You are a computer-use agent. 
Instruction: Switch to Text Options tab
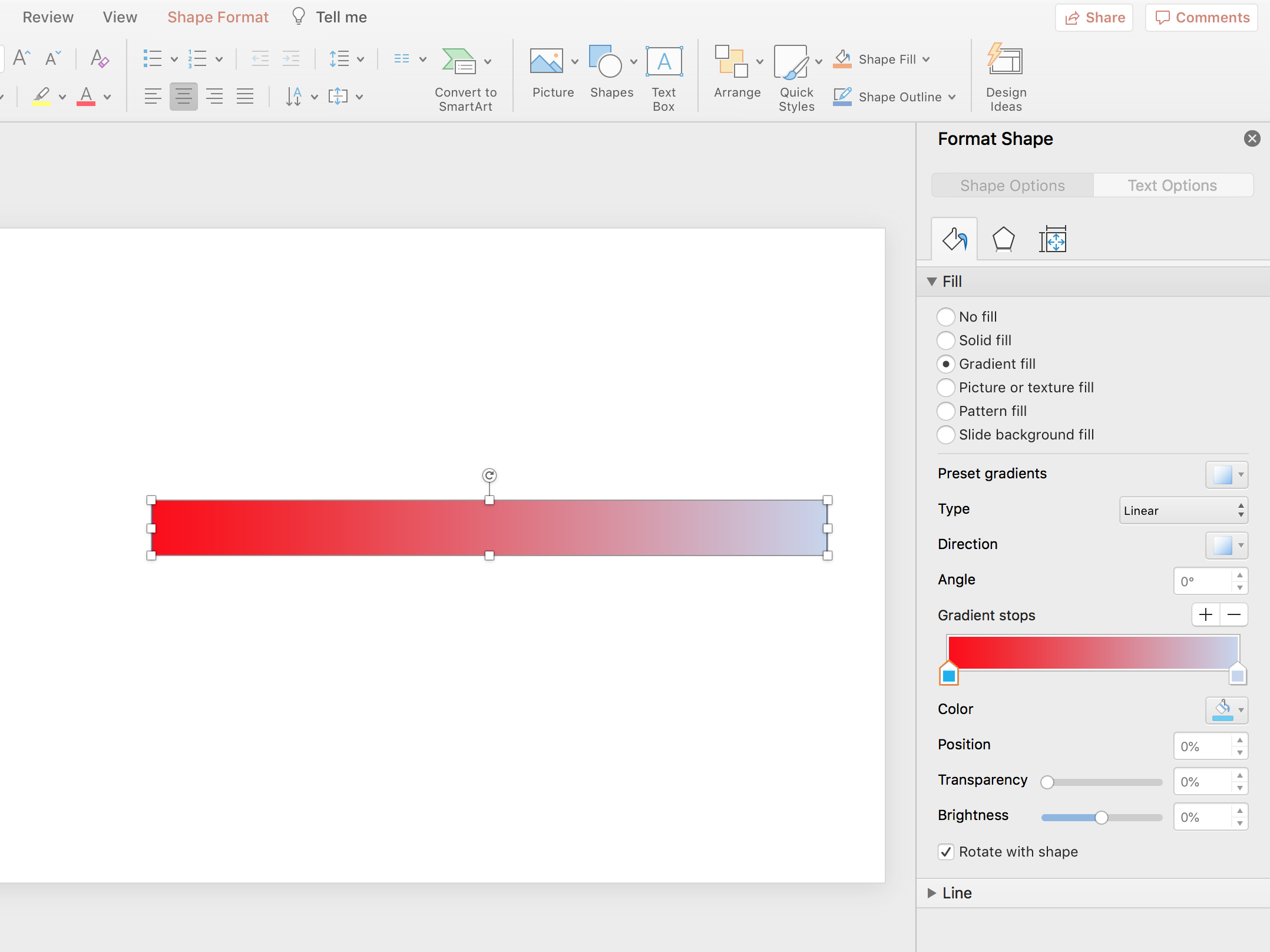(x=1172, y=186)
